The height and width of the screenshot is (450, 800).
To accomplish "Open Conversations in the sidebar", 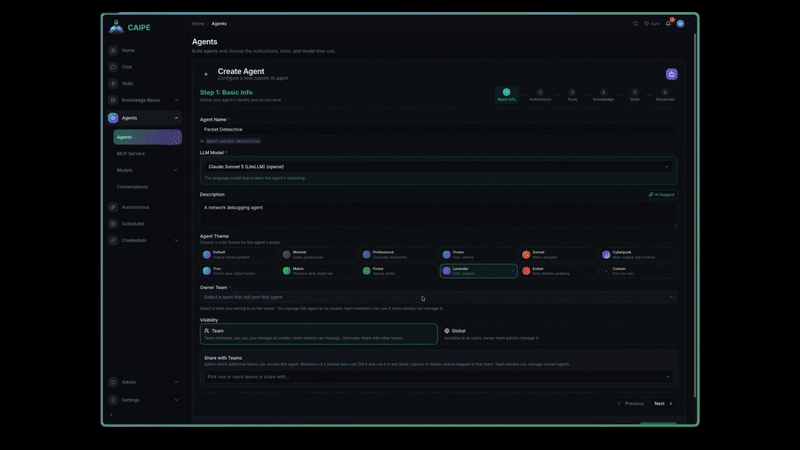I will (x=132, y=187).
